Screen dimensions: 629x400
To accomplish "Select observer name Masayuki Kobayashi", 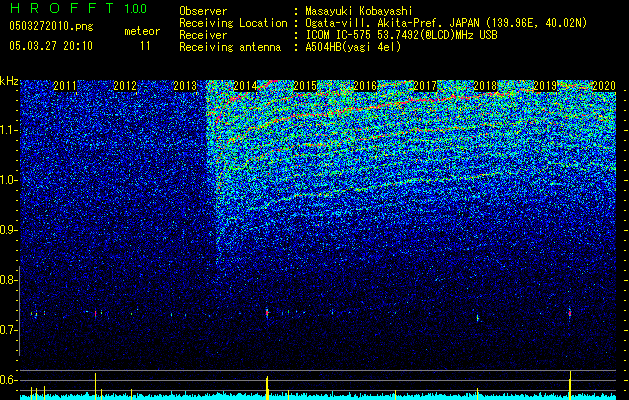I will [359, 11].
